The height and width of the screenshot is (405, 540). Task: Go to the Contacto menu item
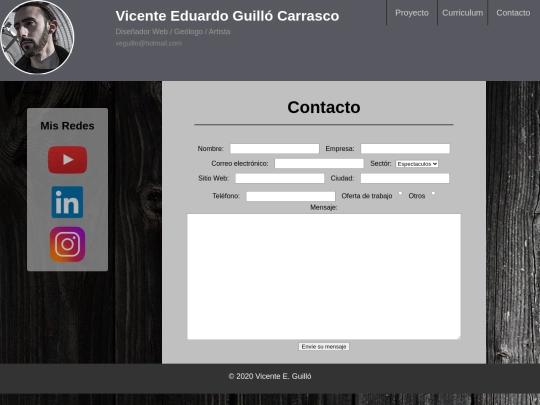[x=513, y=13]
